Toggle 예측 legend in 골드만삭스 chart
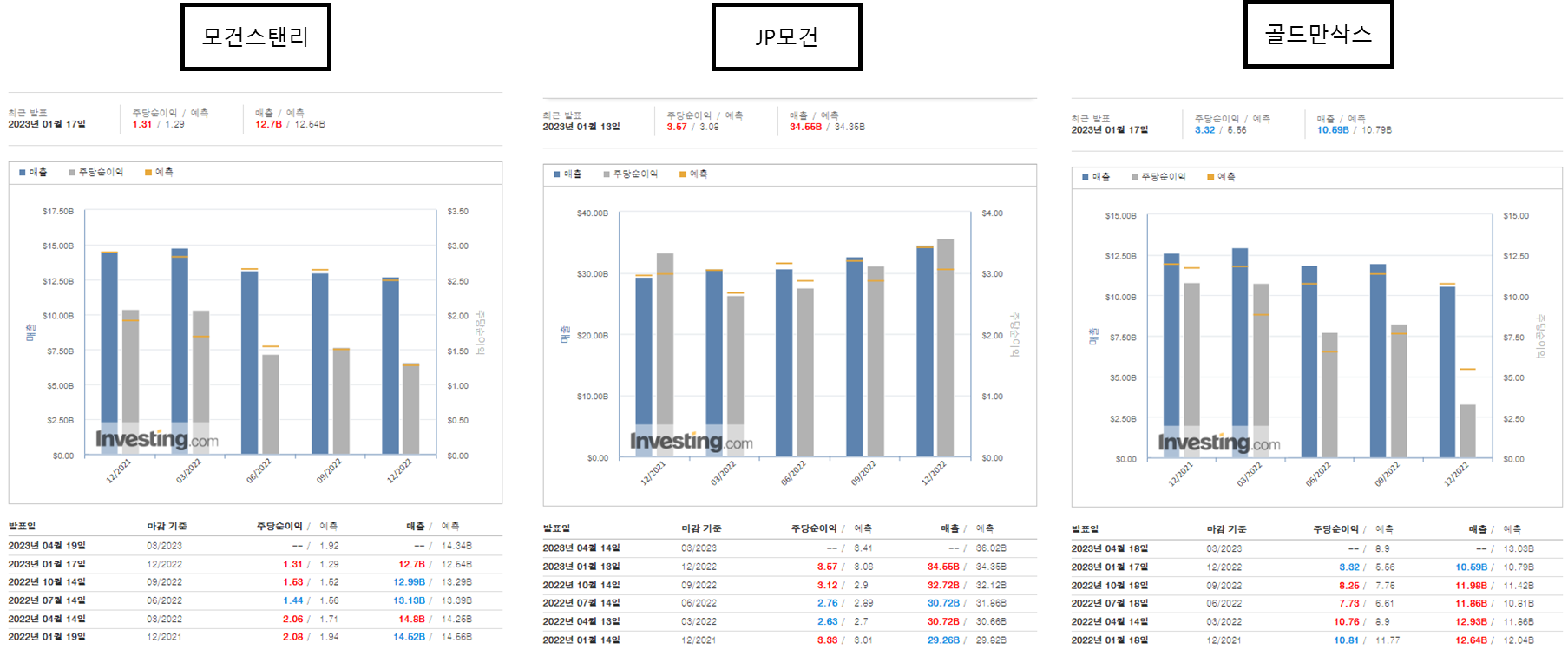This screenshot has height=656, width=1568. 1222,176
